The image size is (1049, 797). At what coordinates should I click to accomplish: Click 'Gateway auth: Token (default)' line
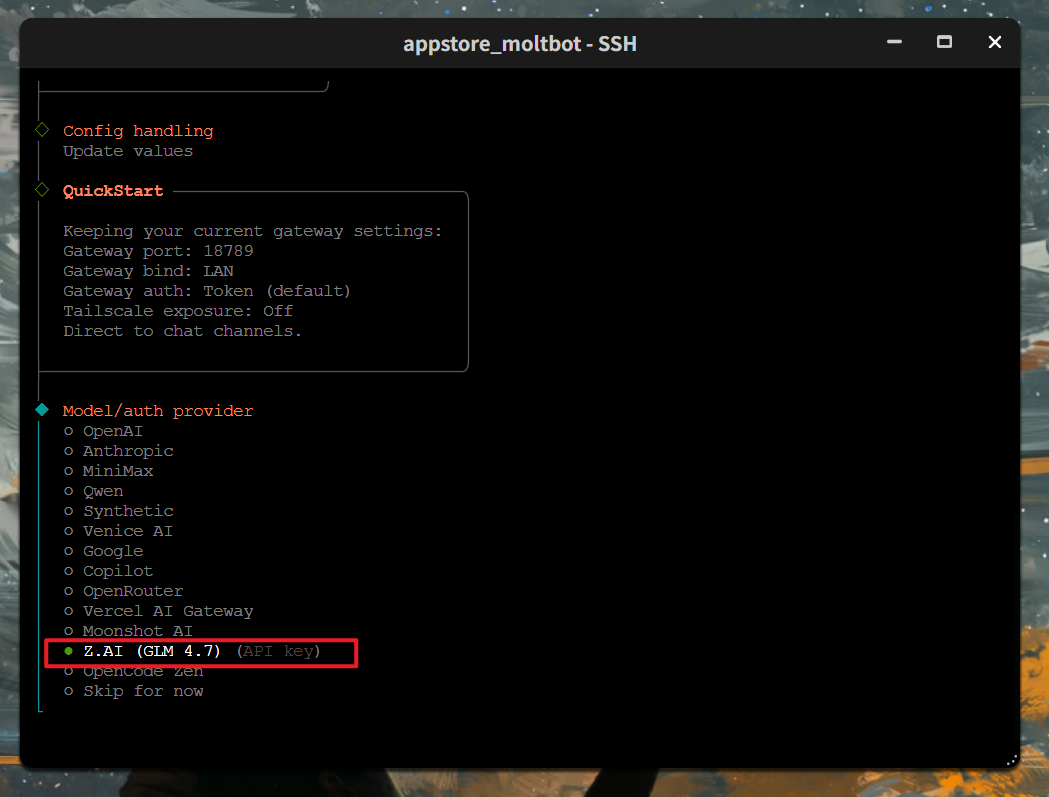click(x=207, y=291)
